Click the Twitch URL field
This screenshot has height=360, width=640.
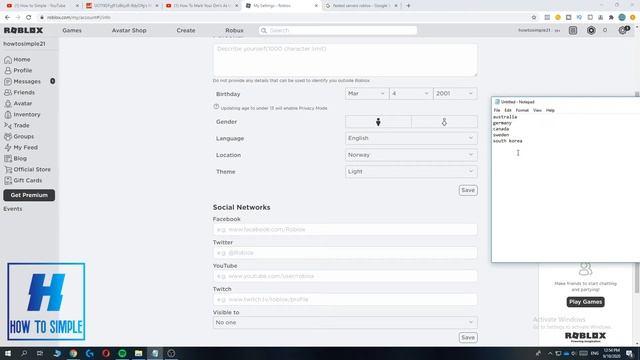345,300
